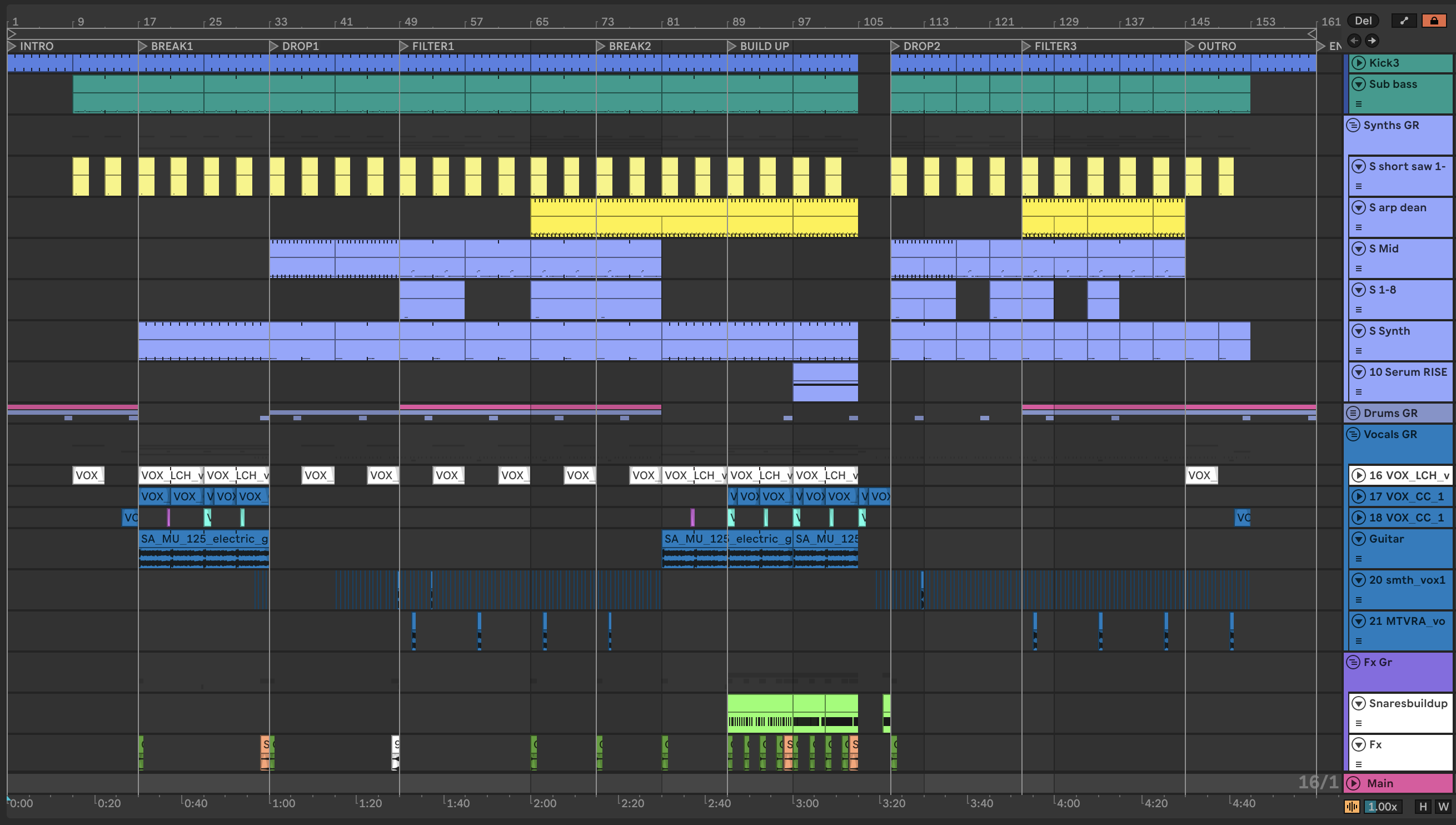
Task: Collapse the S arp dean track
Action: pyautogui.click(x=1358, y=207)
